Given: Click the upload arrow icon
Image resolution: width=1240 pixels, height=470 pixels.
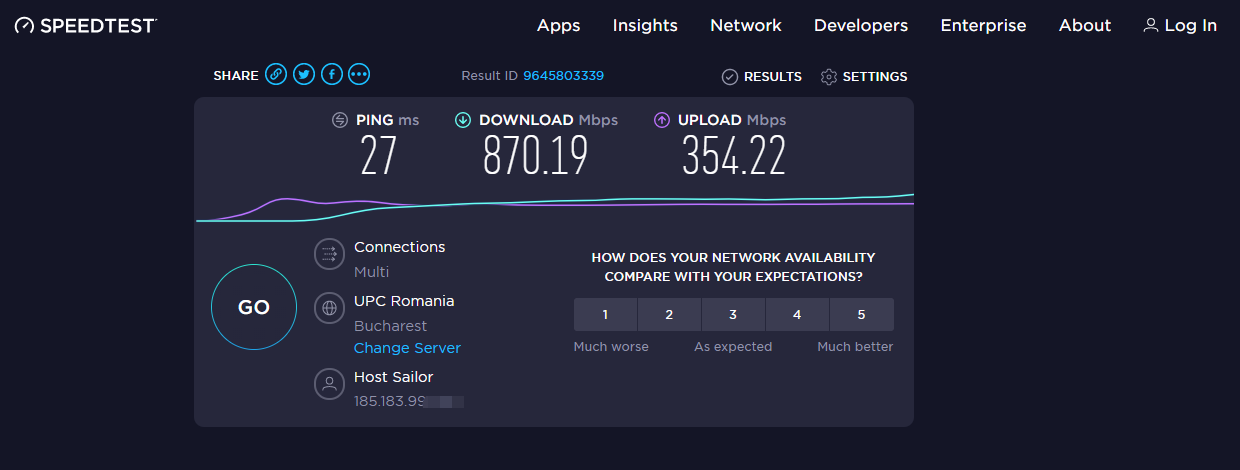Looking at the screenshot, I should 662,120.
